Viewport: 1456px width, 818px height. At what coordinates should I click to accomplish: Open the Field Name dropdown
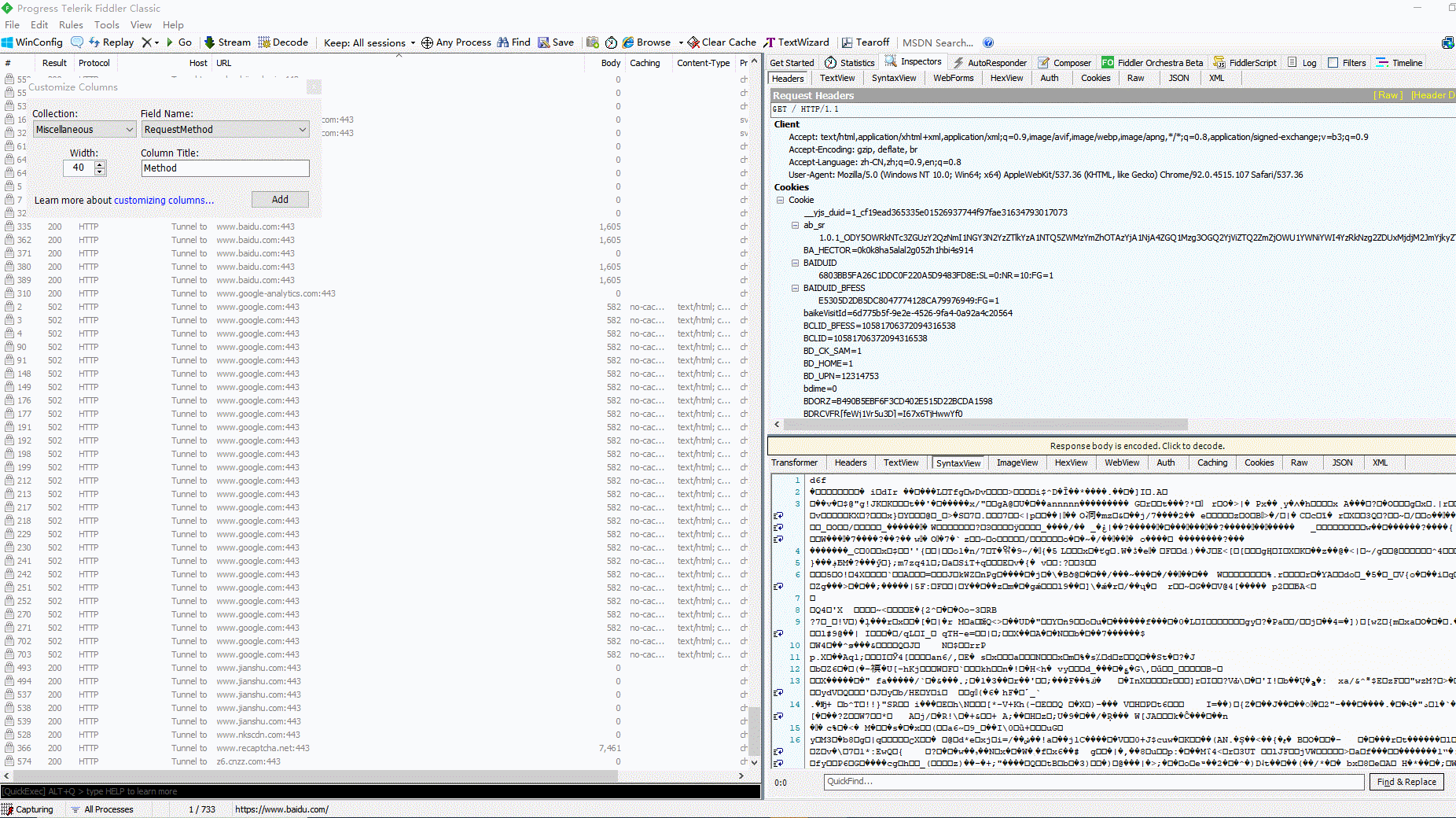225,130
